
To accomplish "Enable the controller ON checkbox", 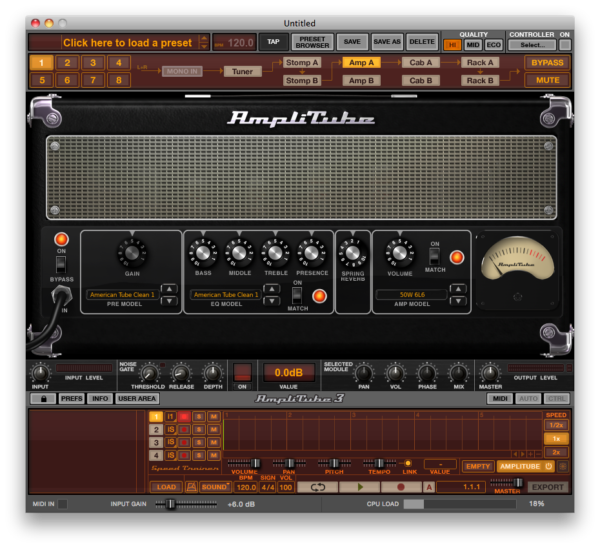I will point(564,45).
